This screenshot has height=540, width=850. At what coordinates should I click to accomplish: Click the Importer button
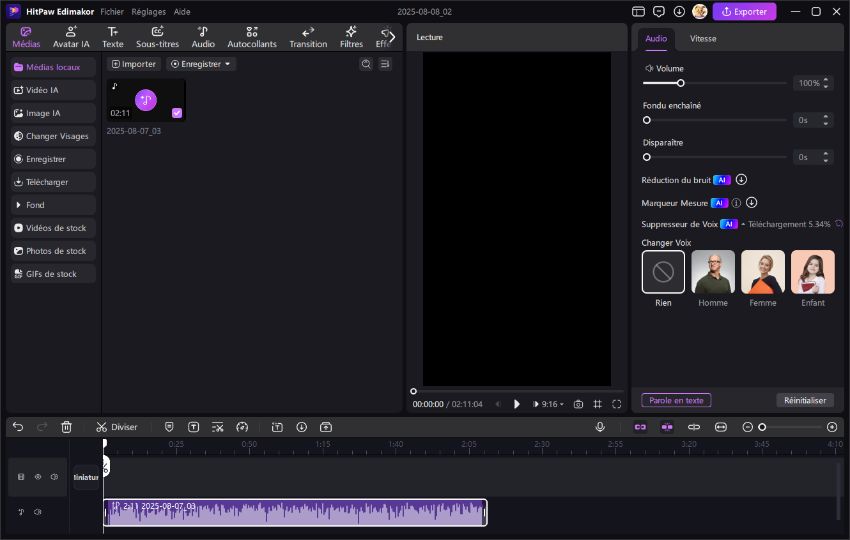134,64
